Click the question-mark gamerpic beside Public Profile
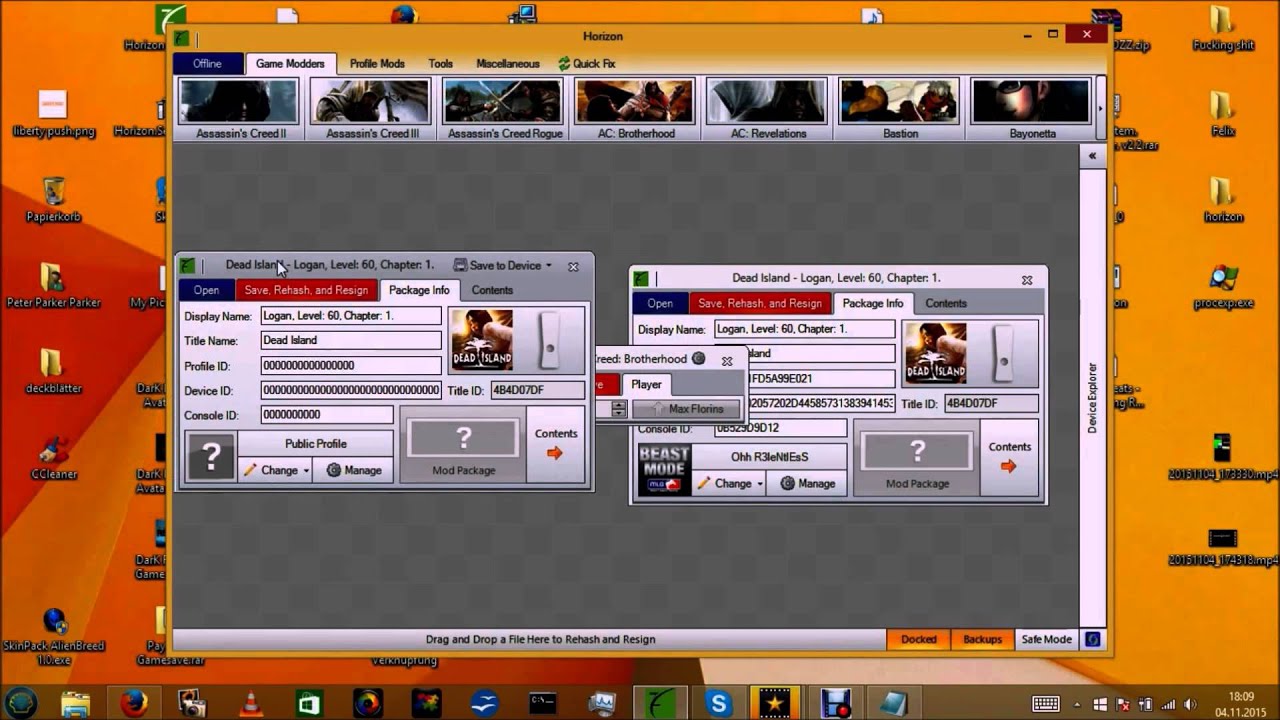The width and height of the screenshot is (1280, 720). pyautogui.click(x=210, y=457)
